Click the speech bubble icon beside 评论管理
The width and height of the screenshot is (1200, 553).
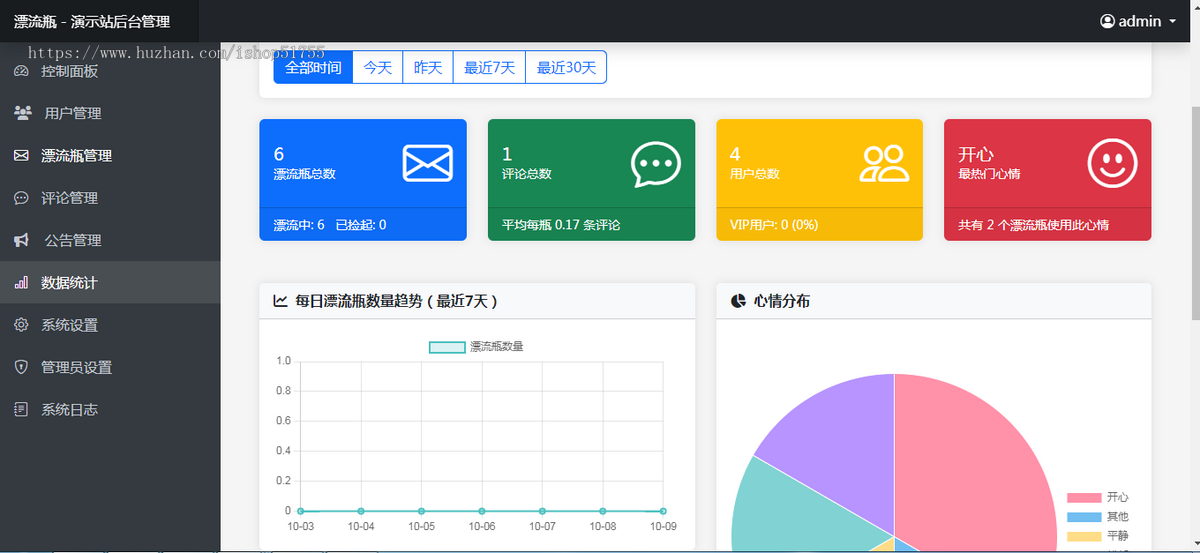tap(21, 198)
